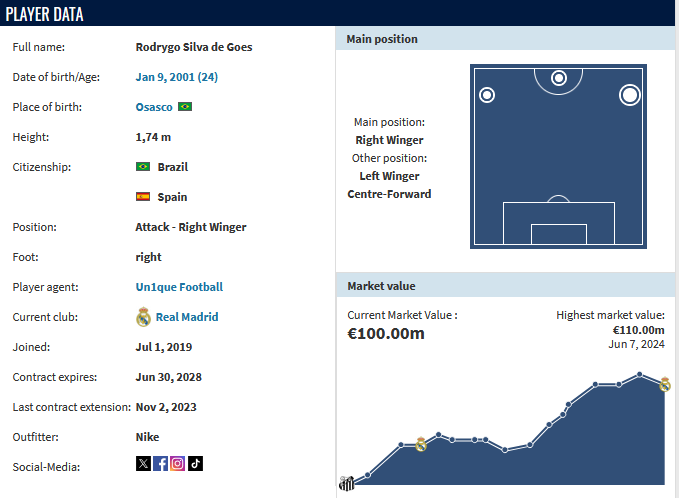Click the date Jun 7, 2024
679x498 pixels.
[636, 344]
